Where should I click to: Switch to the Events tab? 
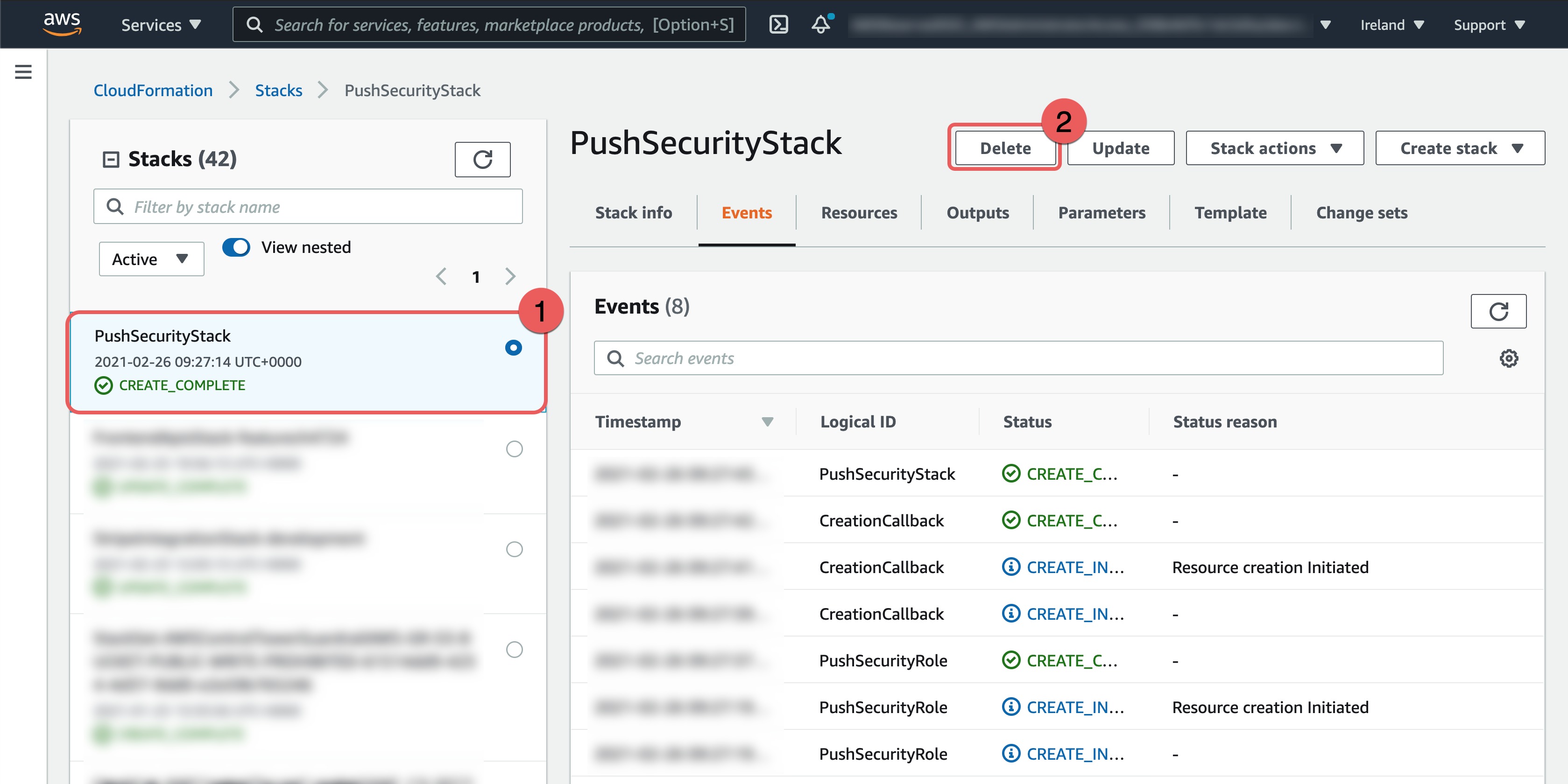pyautogui.click(x=746, y=213)
